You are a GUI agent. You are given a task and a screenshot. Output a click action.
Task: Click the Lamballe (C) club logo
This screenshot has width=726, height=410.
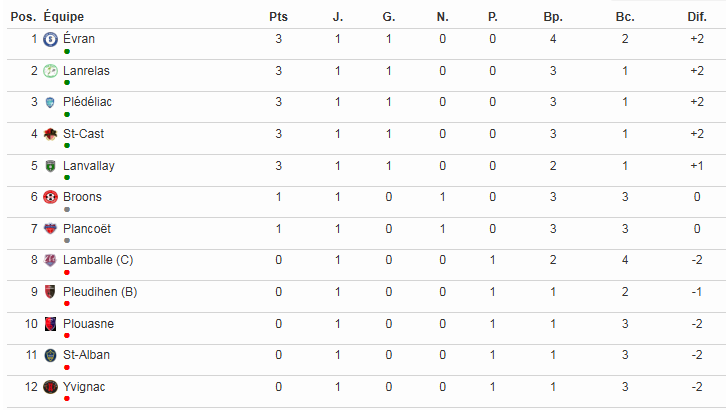tap(50, 261)
